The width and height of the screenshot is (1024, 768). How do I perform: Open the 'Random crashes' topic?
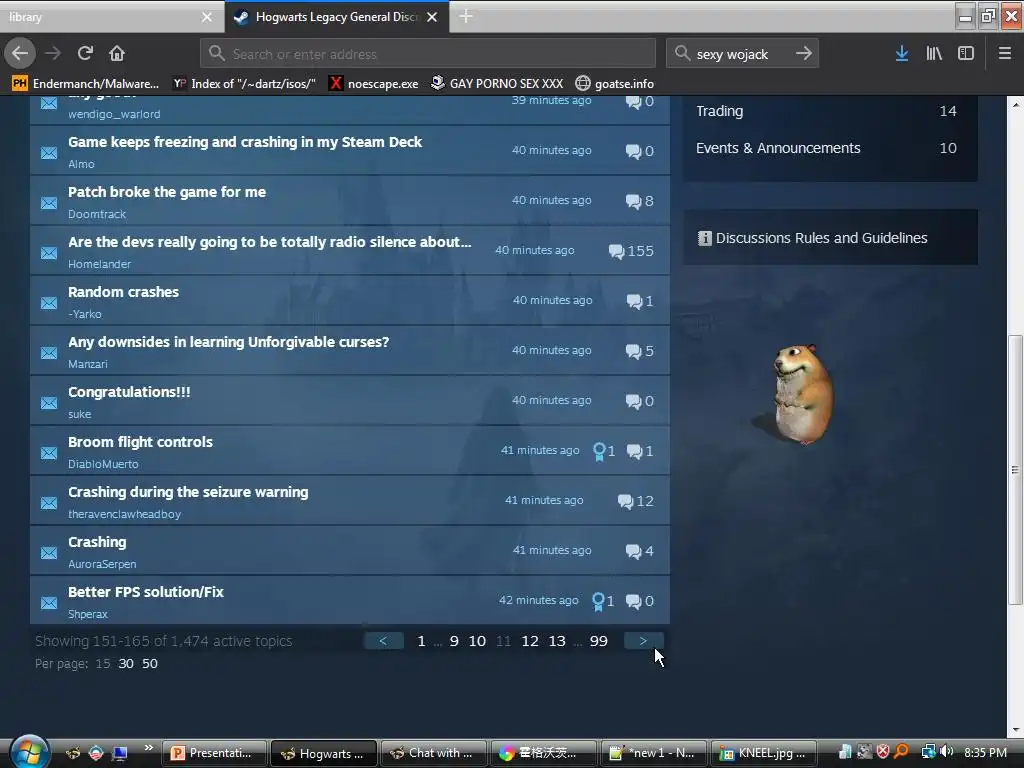point(123,292)
